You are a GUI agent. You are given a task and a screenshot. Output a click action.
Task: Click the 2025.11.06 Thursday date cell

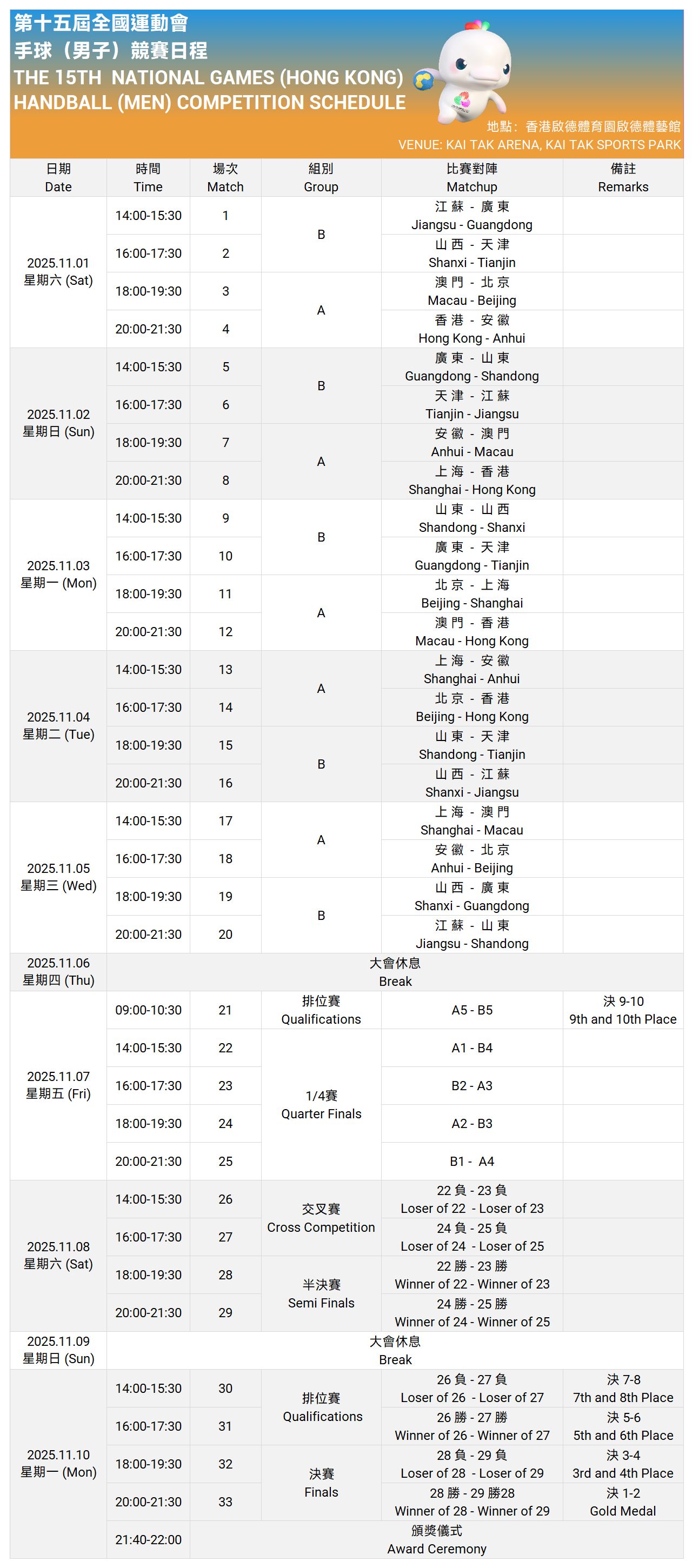[x=58, y=971]
